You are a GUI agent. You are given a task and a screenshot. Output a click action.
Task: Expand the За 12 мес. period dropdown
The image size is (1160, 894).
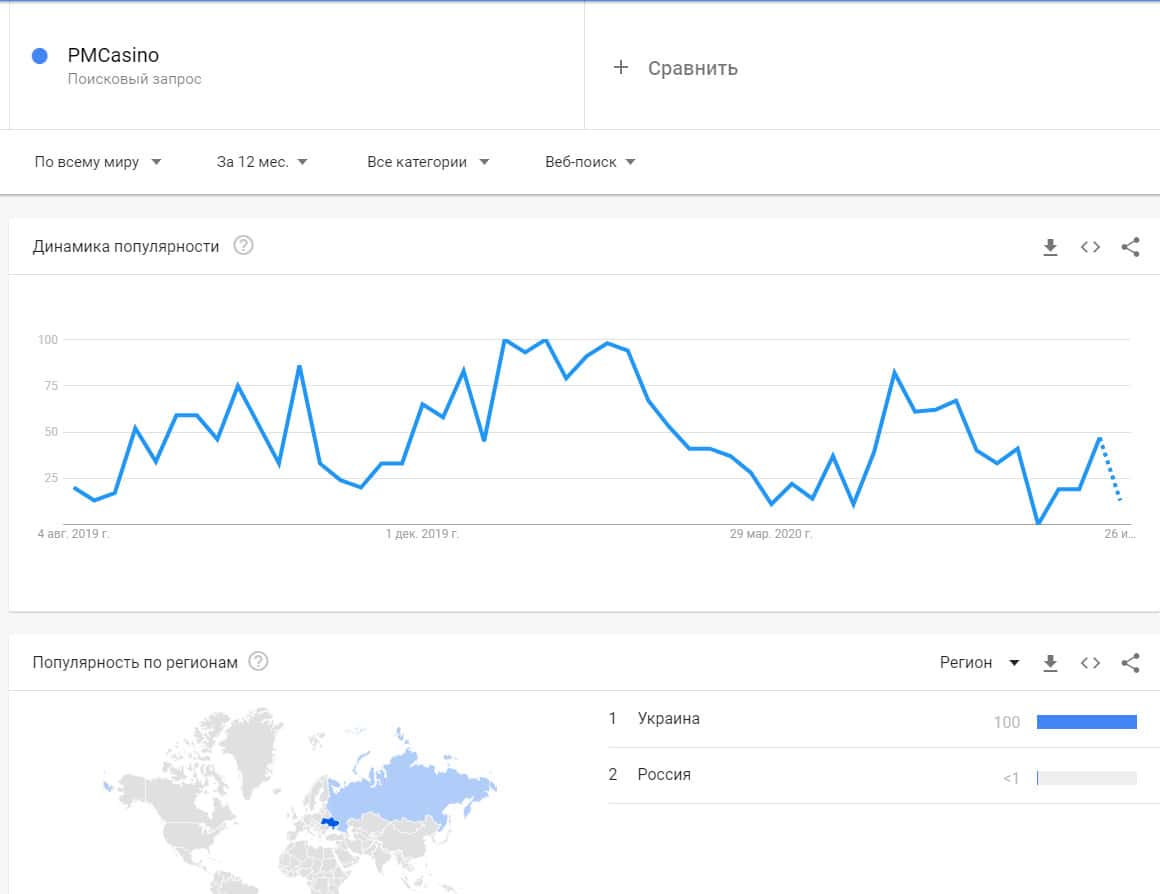click(262, 162)
